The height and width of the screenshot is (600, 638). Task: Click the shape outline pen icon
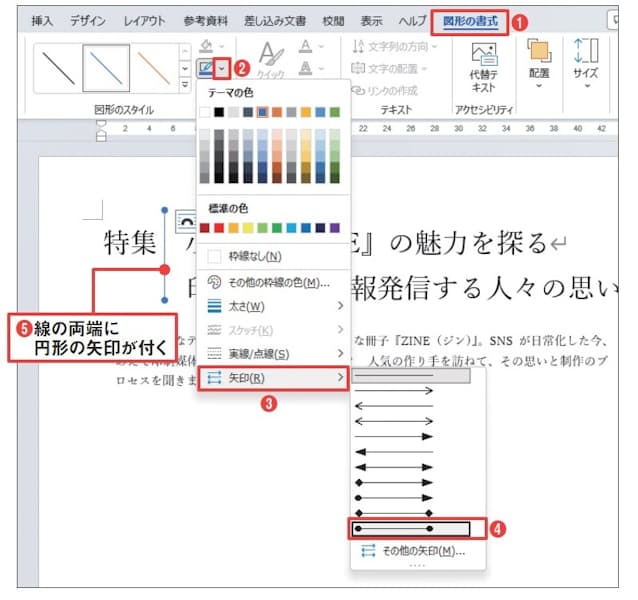pos(206,68)
